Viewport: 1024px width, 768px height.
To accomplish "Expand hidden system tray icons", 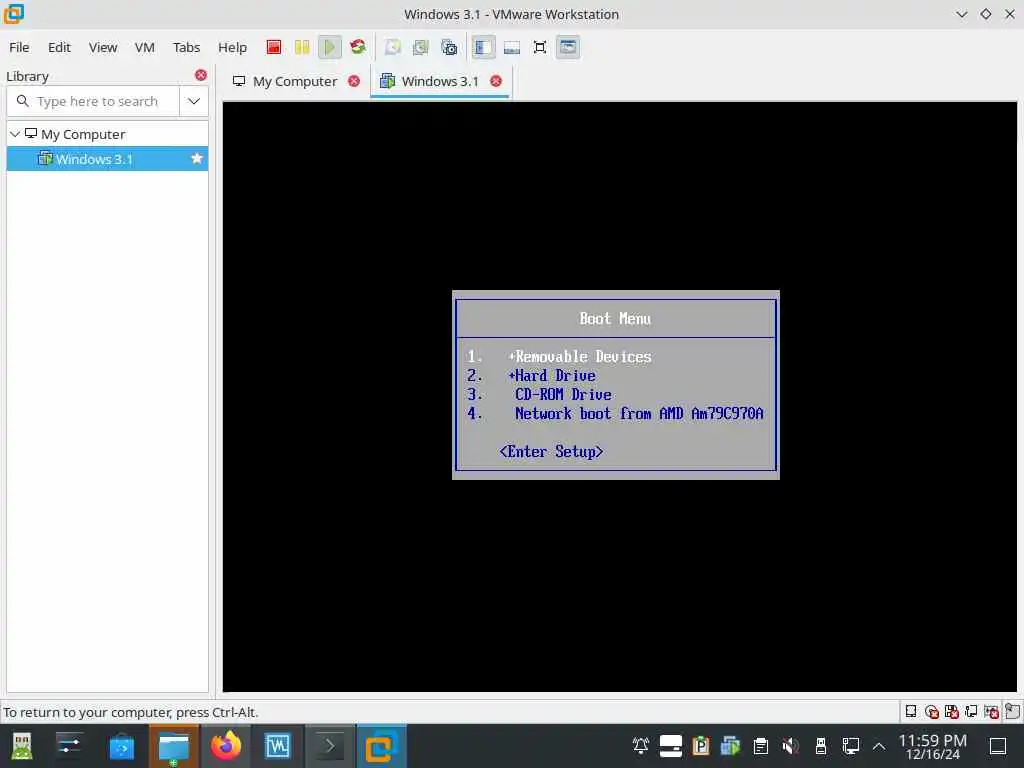I will click(879, 746).
